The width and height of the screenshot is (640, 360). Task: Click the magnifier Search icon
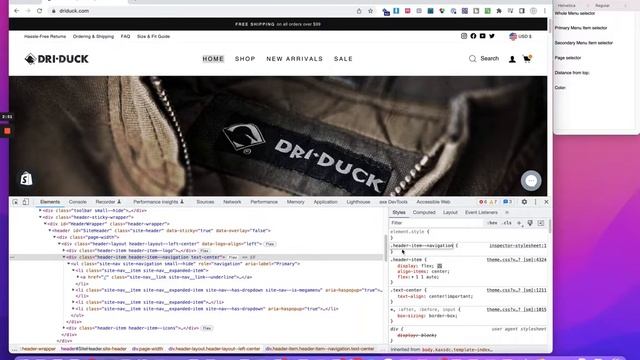click(x=472, y=59)
